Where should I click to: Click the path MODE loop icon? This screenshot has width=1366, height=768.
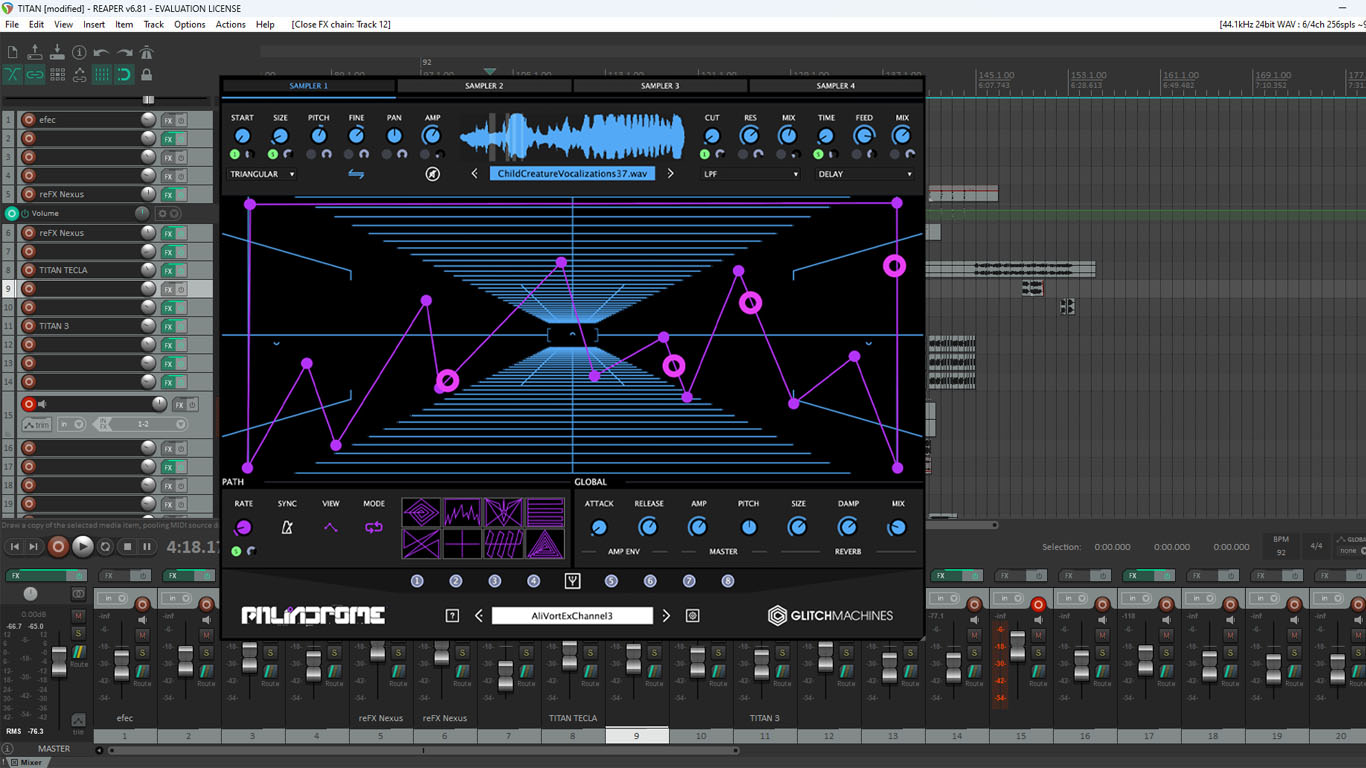374,527
